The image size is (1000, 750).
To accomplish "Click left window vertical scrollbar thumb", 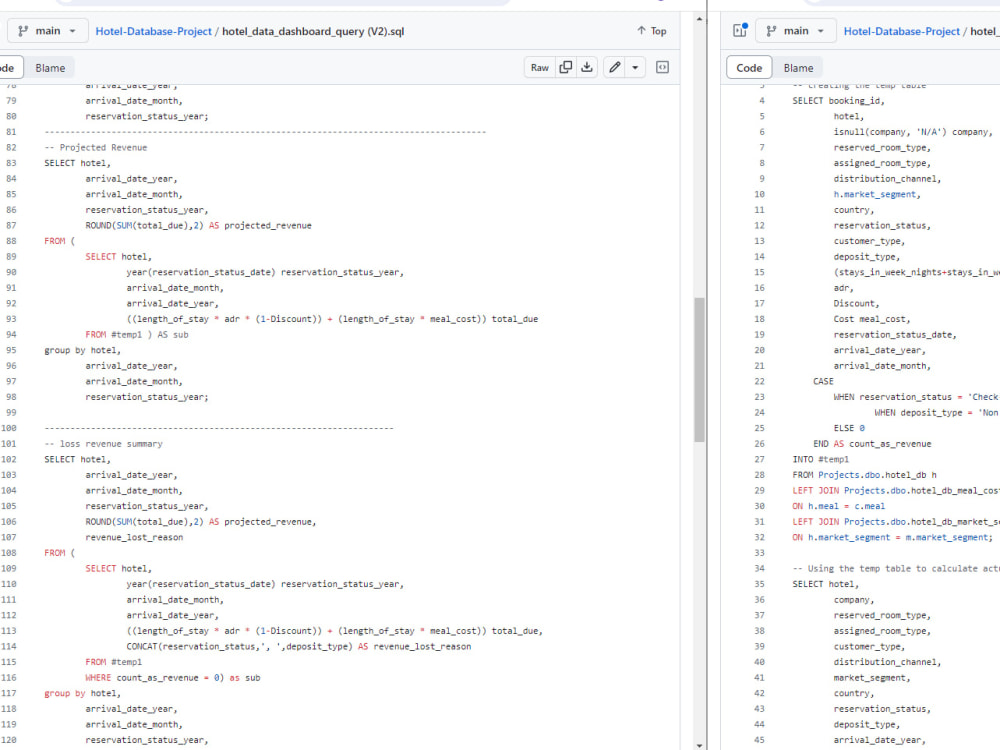I will click(x=699, y=369).
